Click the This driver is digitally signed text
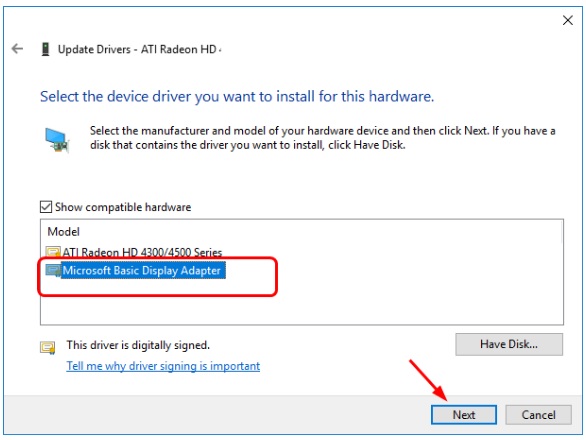586x440 pixels. [138, 345]
